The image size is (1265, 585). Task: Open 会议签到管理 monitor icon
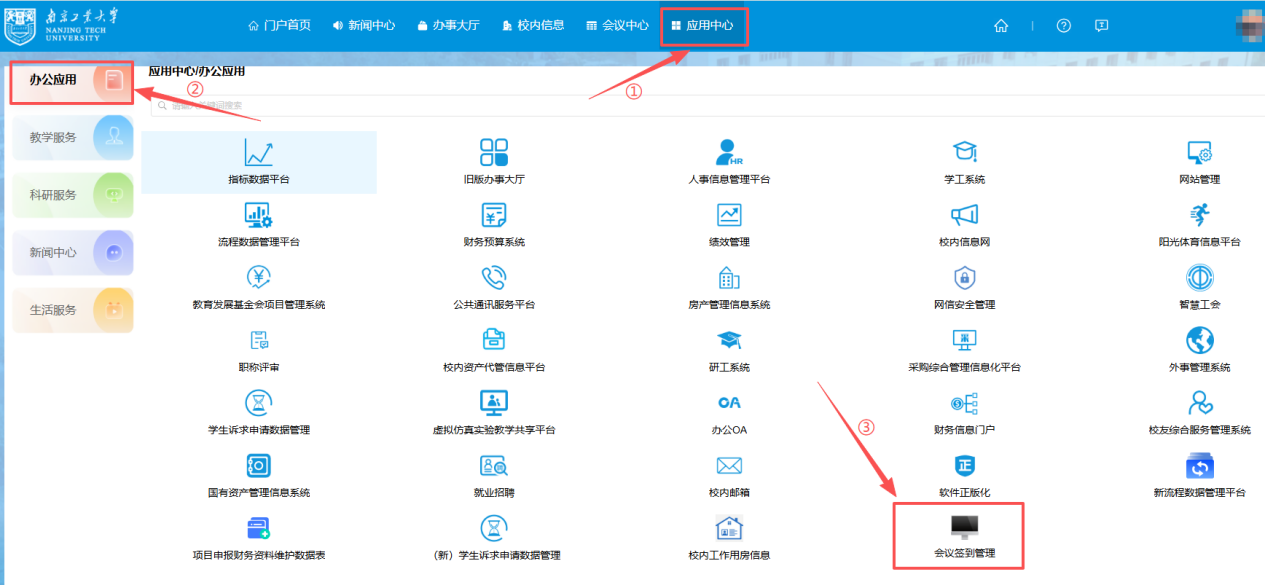(x=964, y=527)
